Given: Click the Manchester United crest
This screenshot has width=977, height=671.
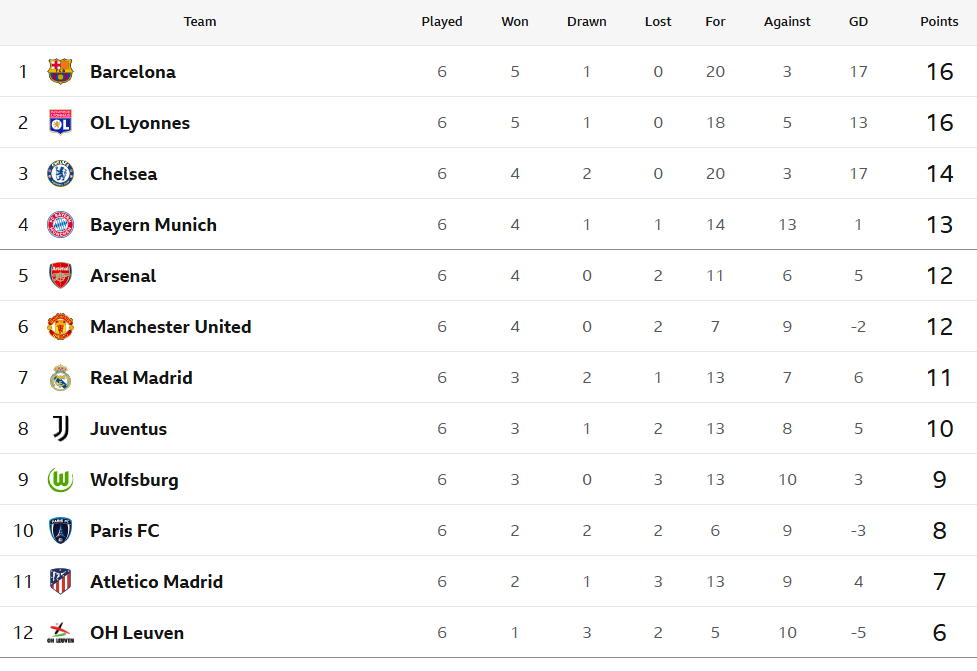Looking at the screenshot, I should (61, 327).
